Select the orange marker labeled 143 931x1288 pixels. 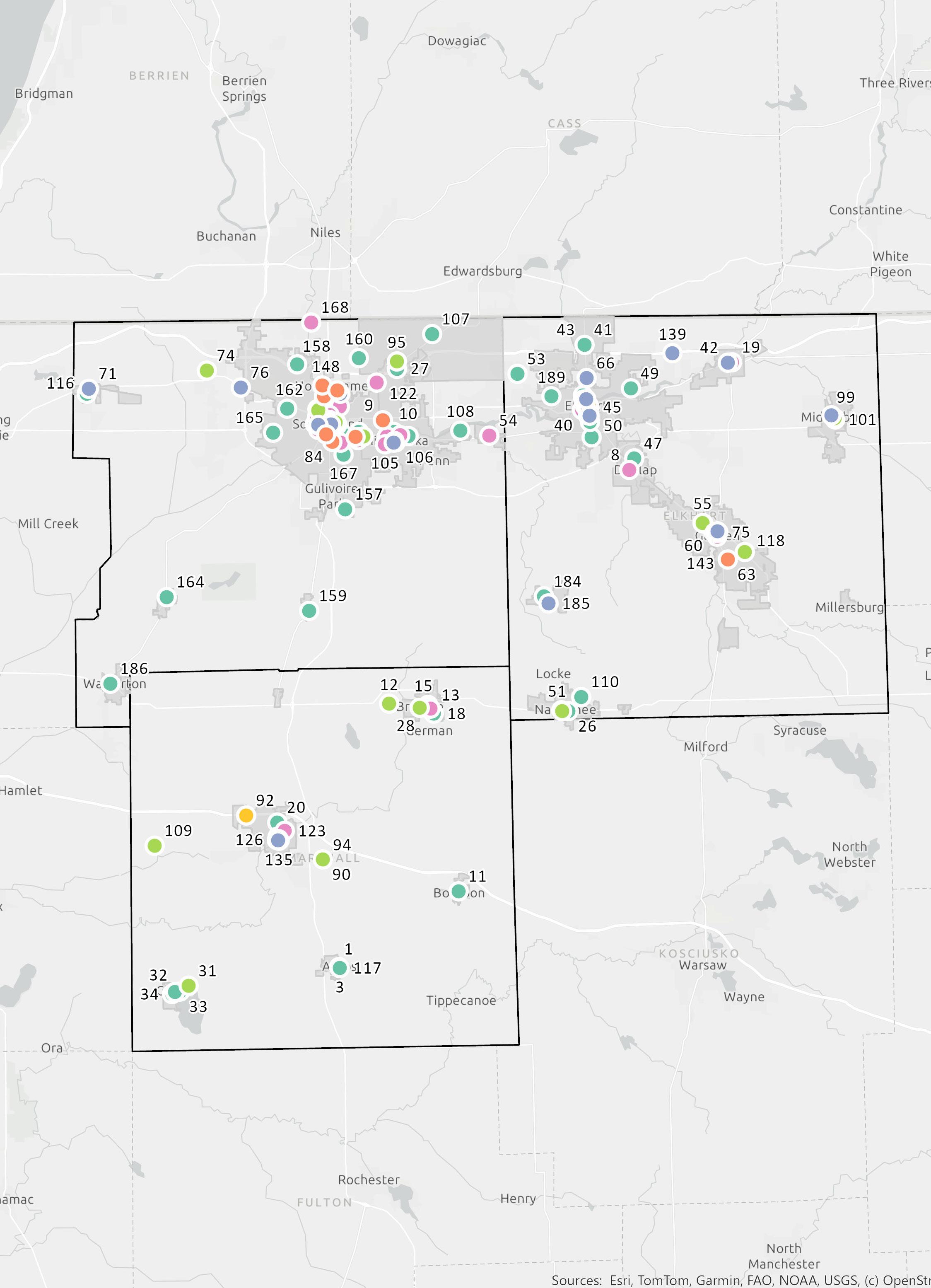(x=727, y=559)
